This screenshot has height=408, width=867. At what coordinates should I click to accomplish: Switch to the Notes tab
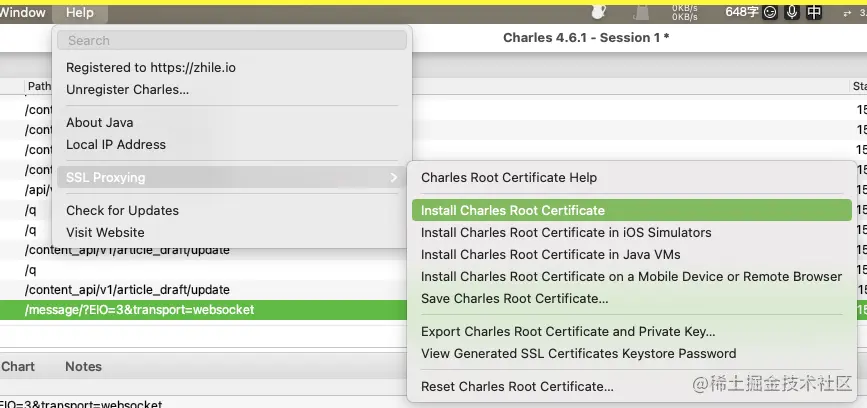click(x=83, y=367)
